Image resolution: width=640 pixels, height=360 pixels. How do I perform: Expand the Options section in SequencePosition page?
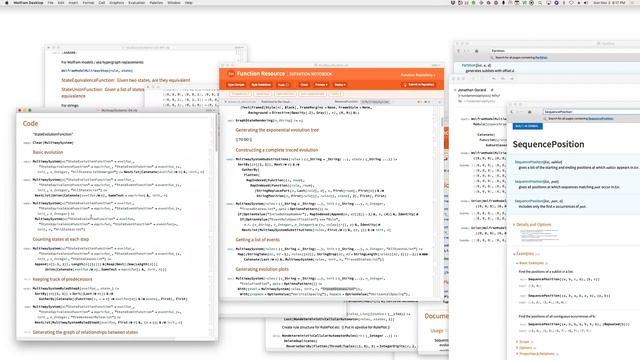point(525,348)
